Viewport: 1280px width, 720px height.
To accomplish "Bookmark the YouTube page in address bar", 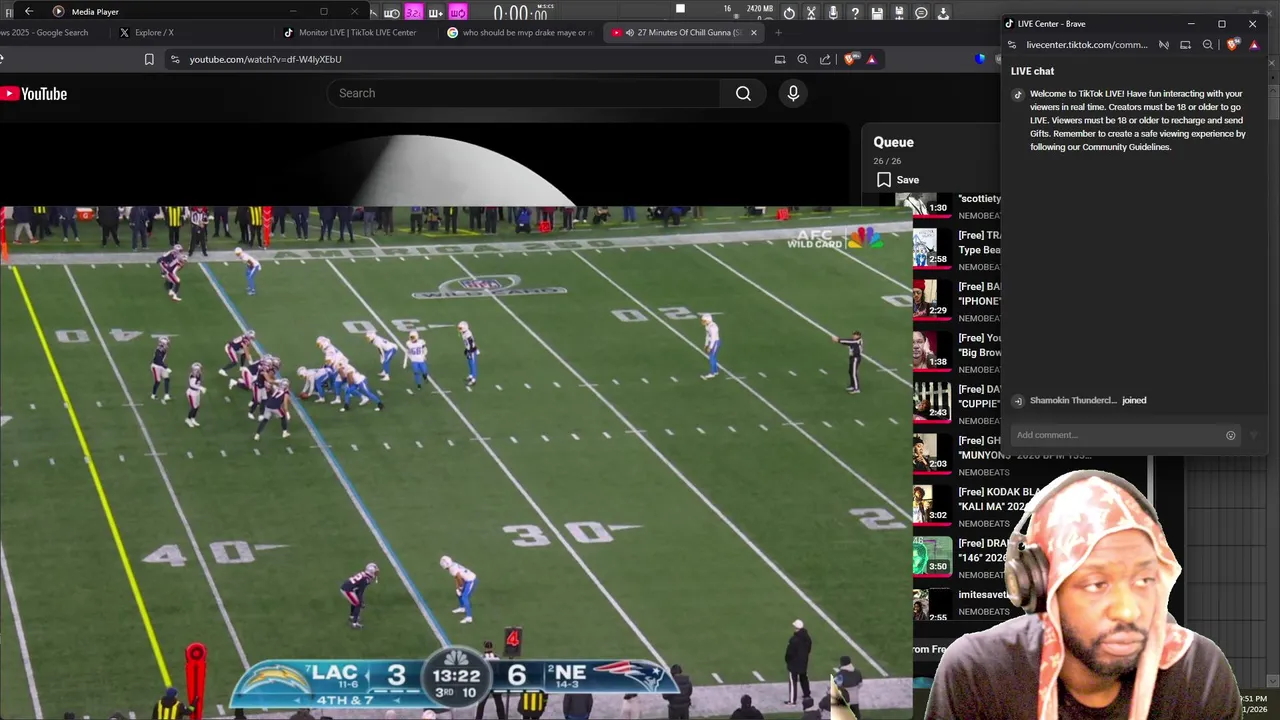I will click(x=149, y=59).
